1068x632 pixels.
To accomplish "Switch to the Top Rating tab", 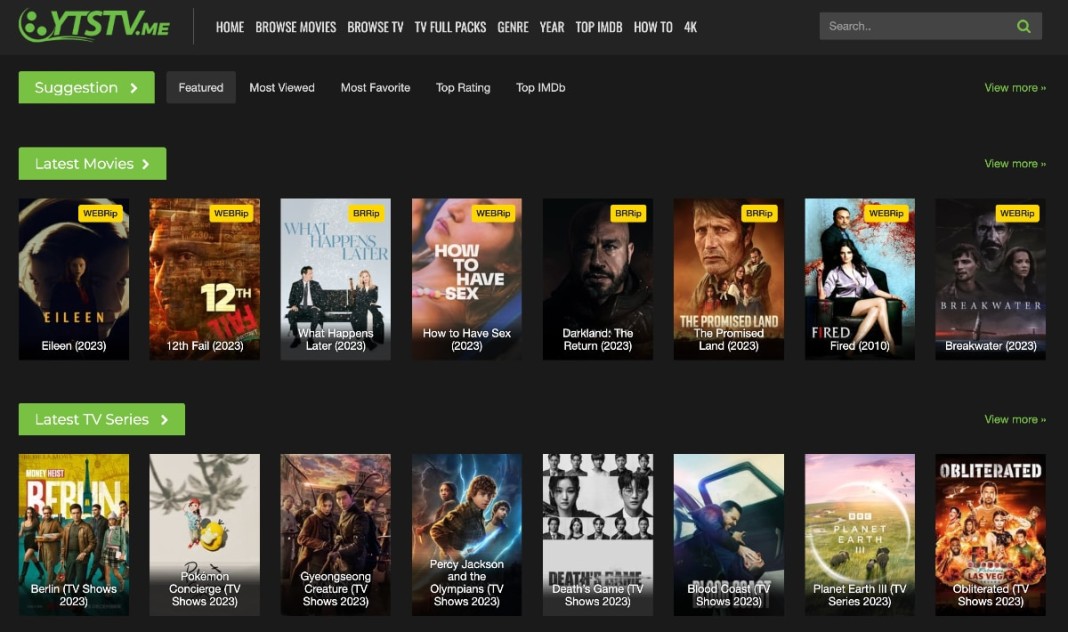I will pyautogui.click(x=463, y=88).
